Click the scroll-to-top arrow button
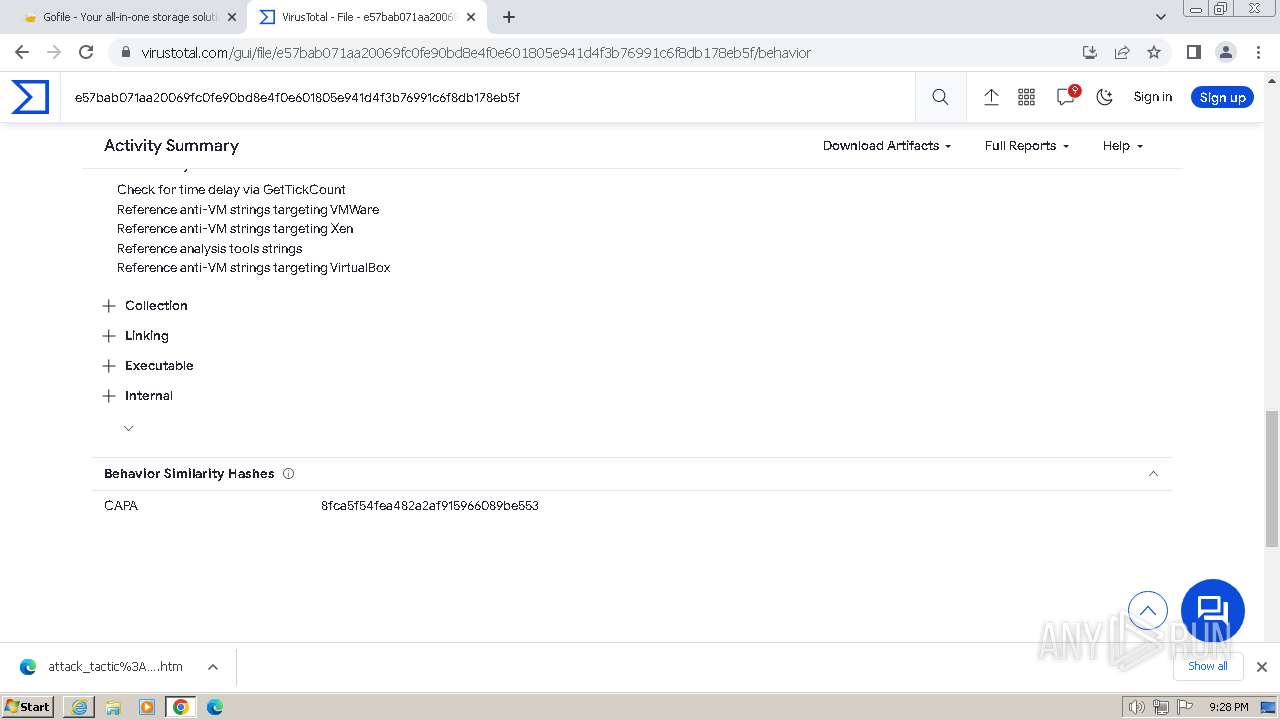This screenshot has width=1280, height=720. click(x=1148, y=610)
